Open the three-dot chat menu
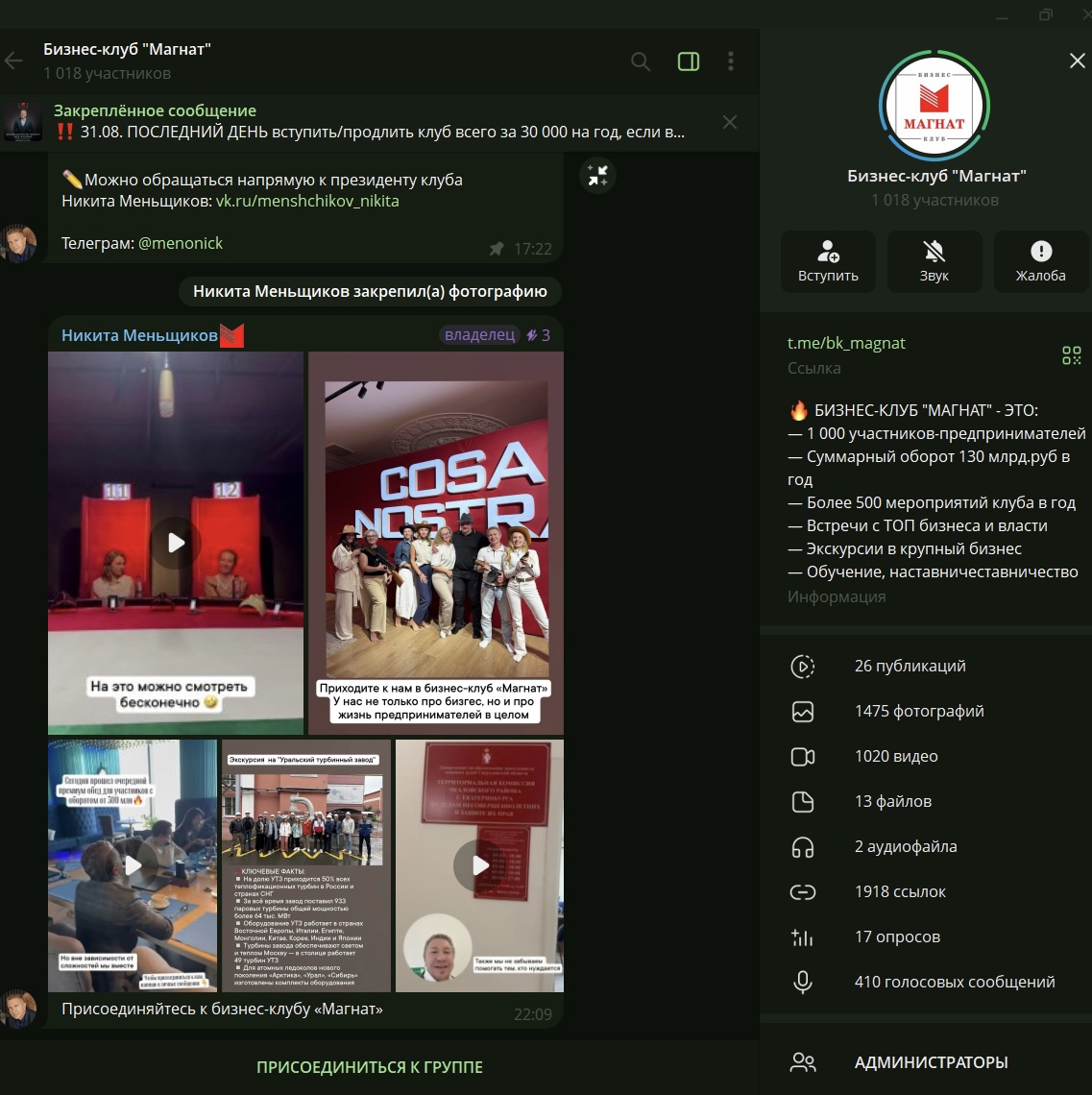 pos(731,61)
